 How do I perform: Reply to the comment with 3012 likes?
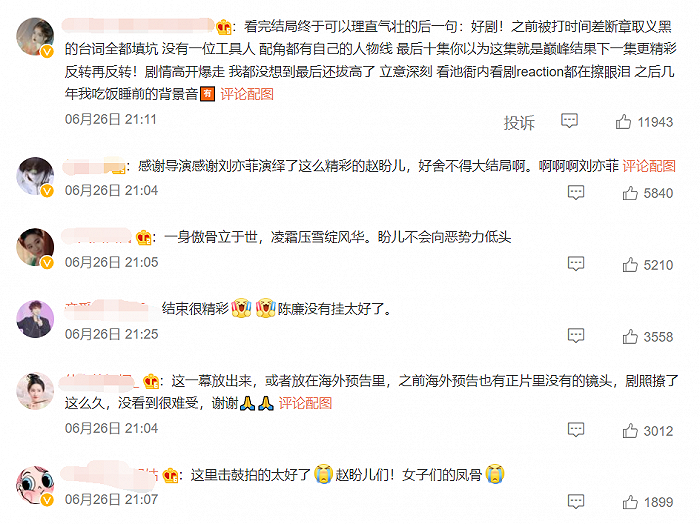click(576, 429)
